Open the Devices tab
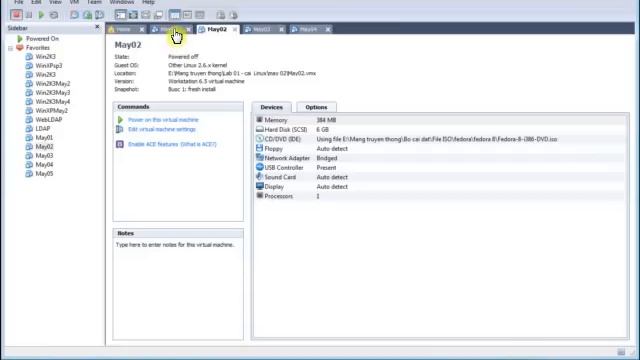640x360 pixels. [271, 107]
